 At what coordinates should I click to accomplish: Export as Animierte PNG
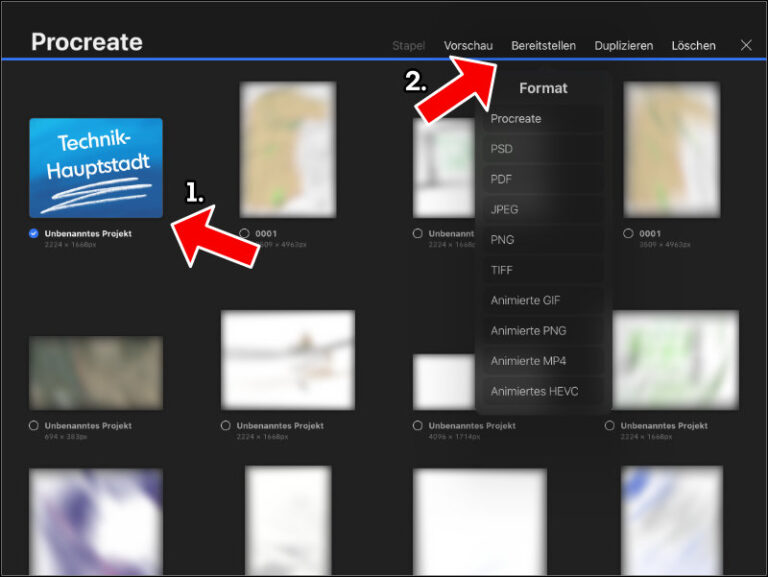click(x=543, y=331)
